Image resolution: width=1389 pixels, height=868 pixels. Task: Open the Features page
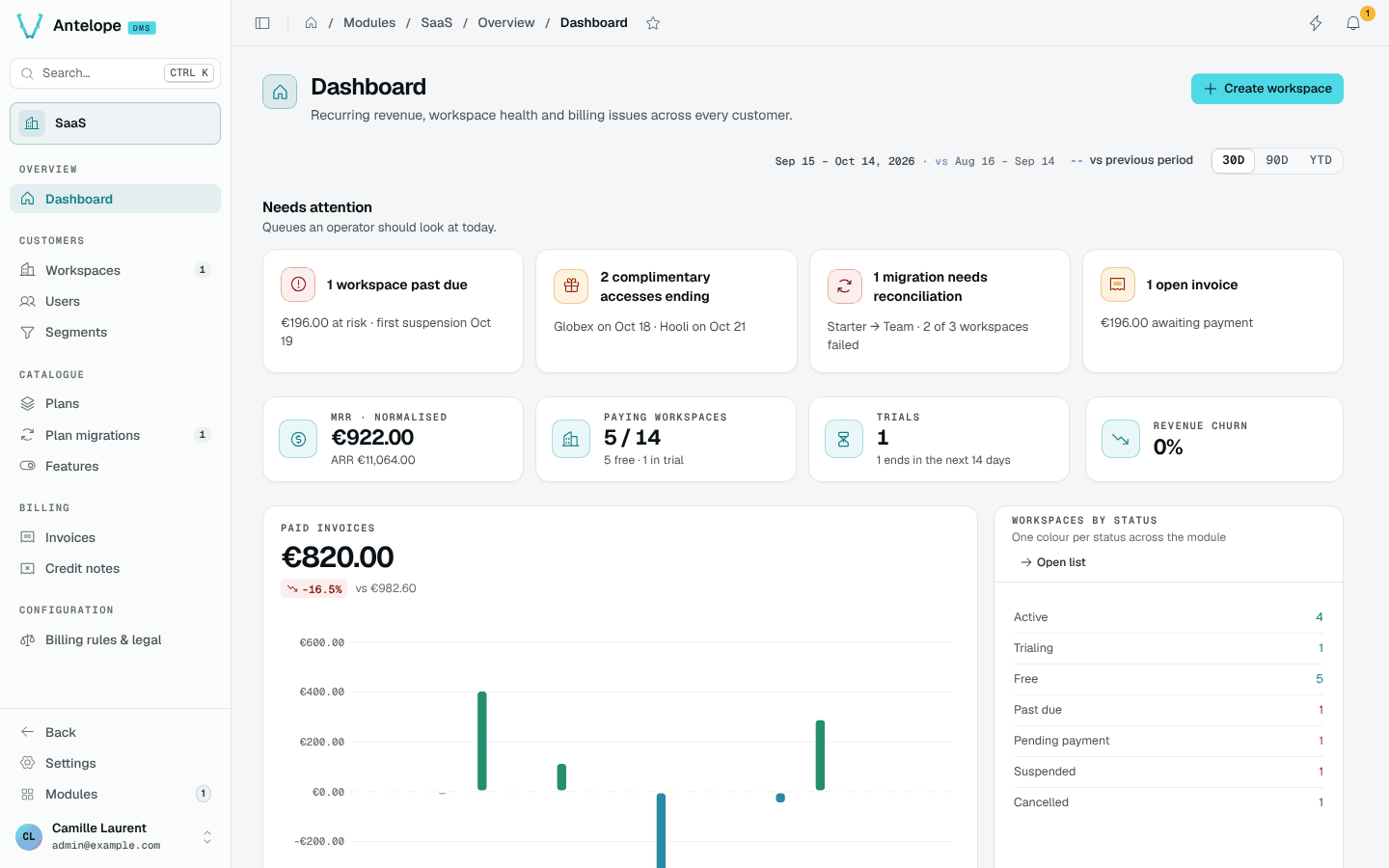click(x=115, y=466)
